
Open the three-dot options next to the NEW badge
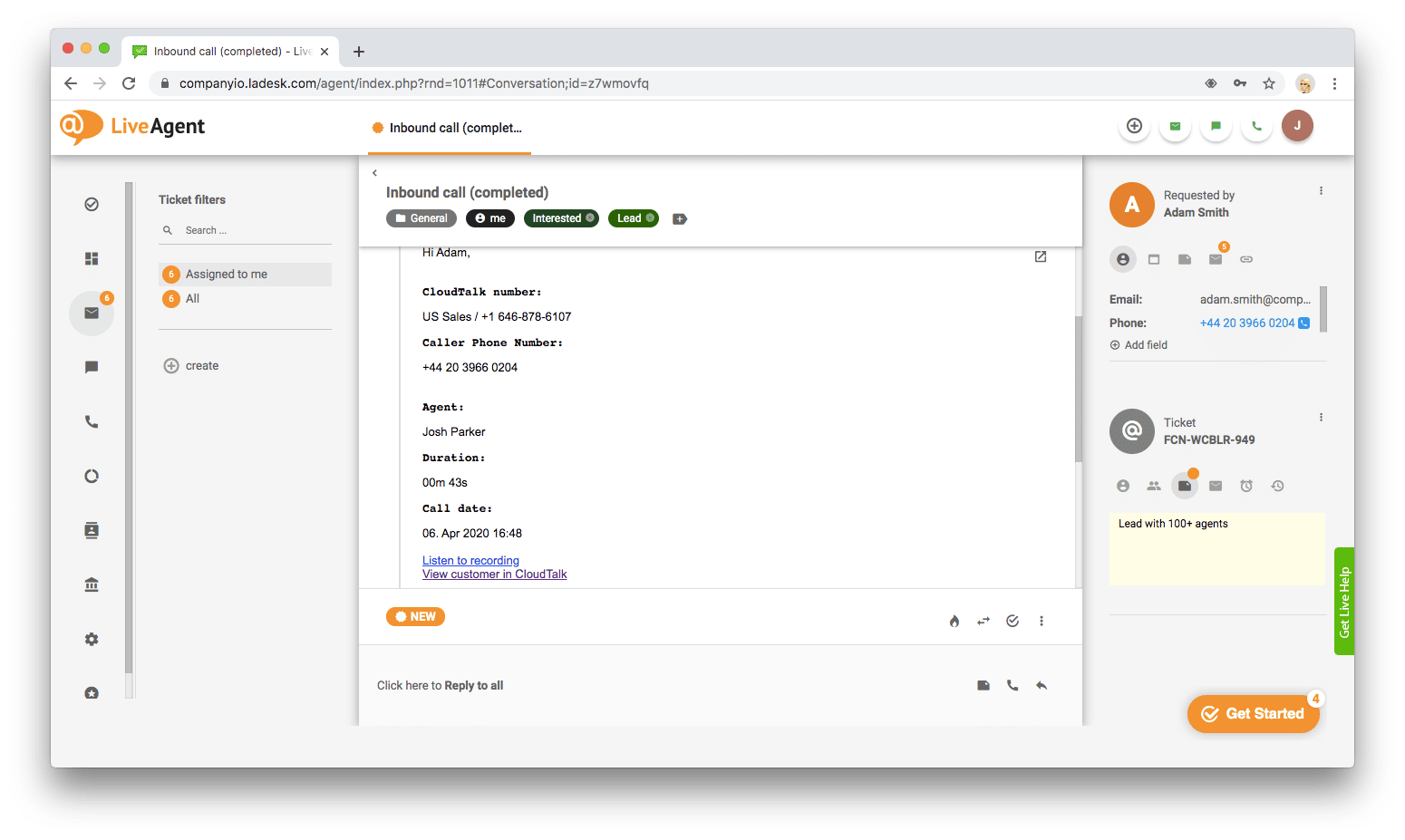tap(1041, 621)
